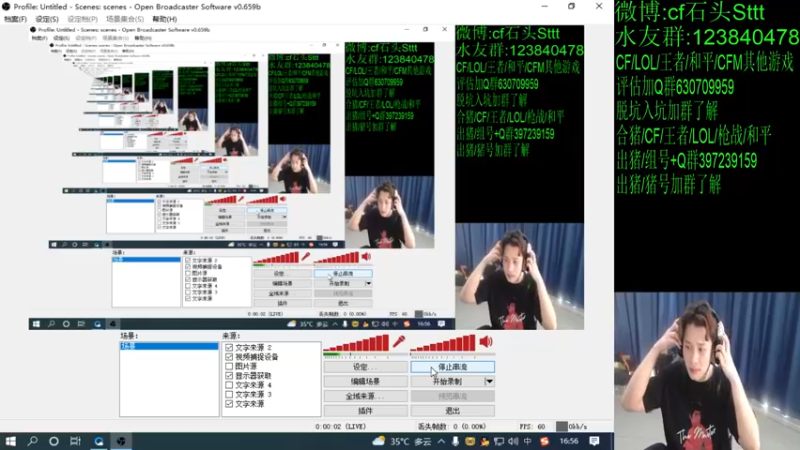The height and width of the screenshot is (450, 800).
Task: Open the browser icon on the taskbar
Action: (98, 441)
